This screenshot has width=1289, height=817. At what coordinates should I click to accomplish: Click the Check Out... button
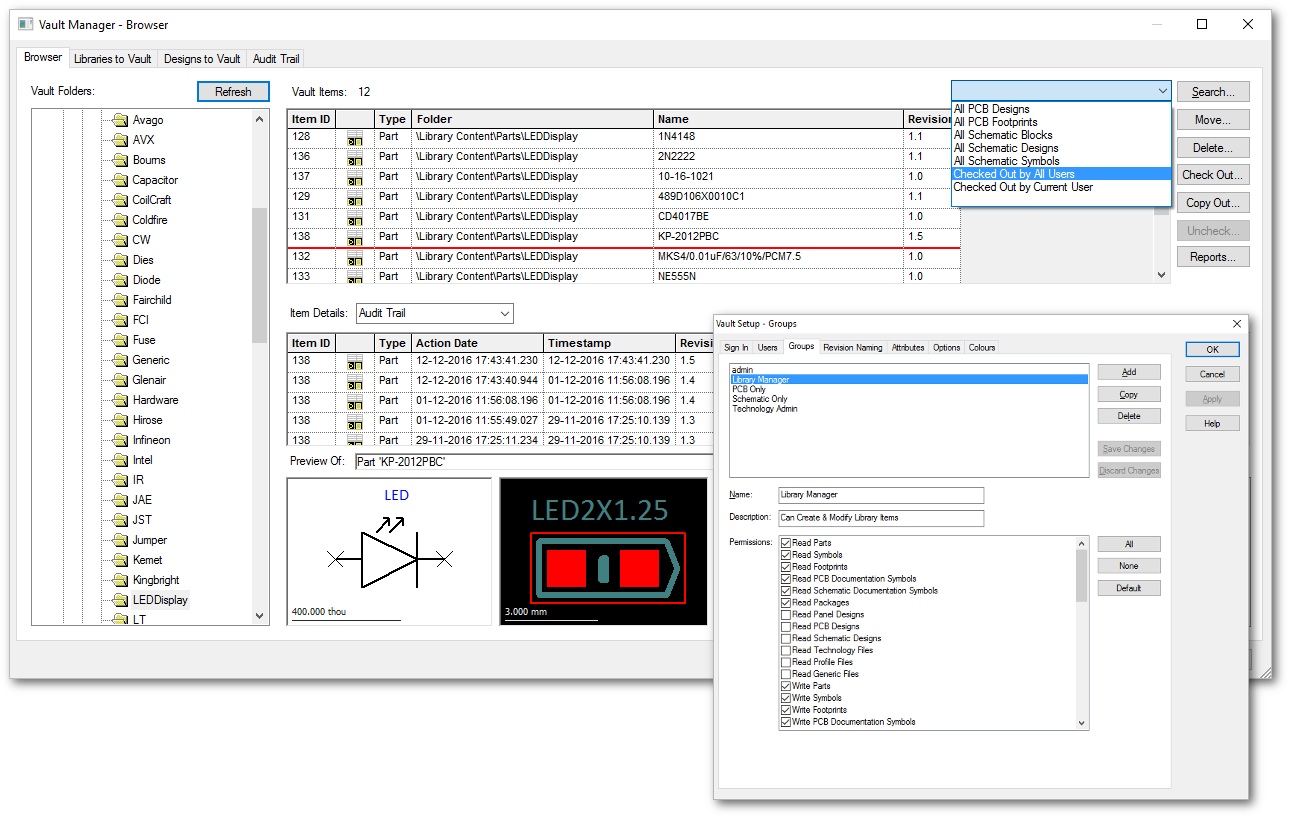(1212, 175)
